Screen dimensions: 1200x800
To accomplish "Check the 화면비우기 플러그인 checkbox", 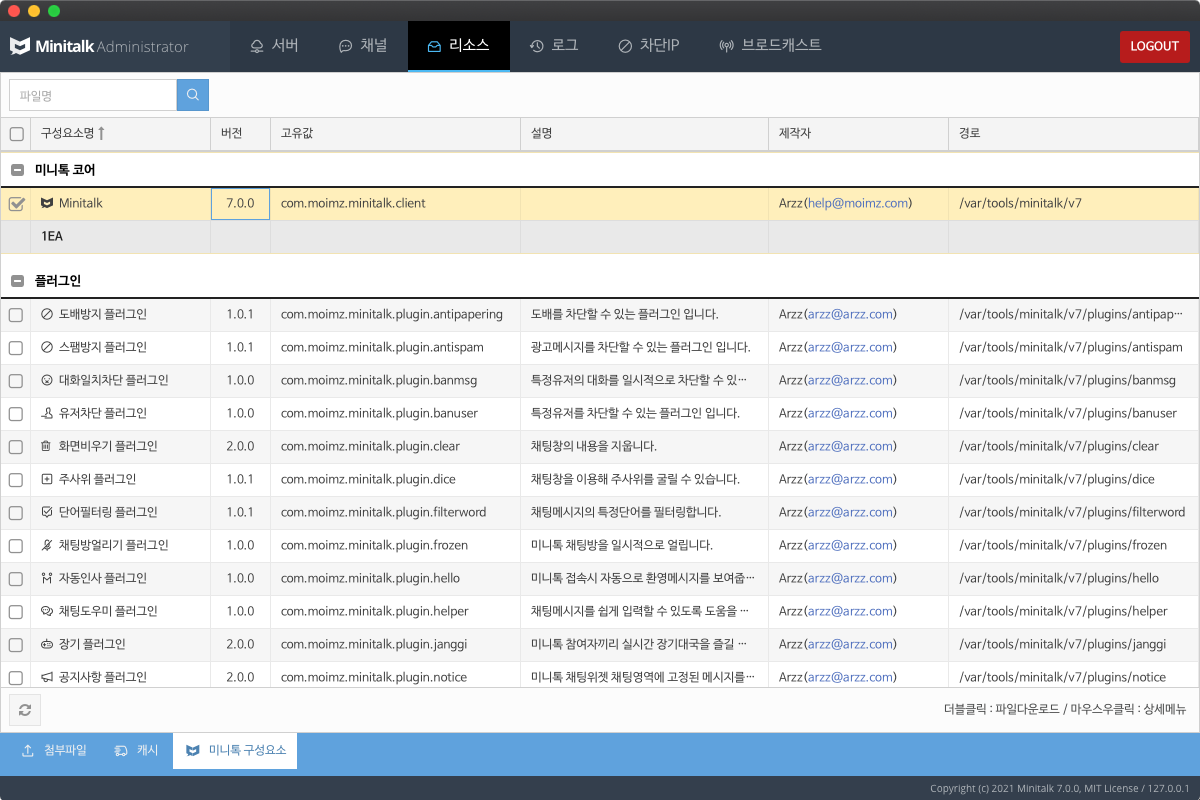I will (x=16, y=447).
